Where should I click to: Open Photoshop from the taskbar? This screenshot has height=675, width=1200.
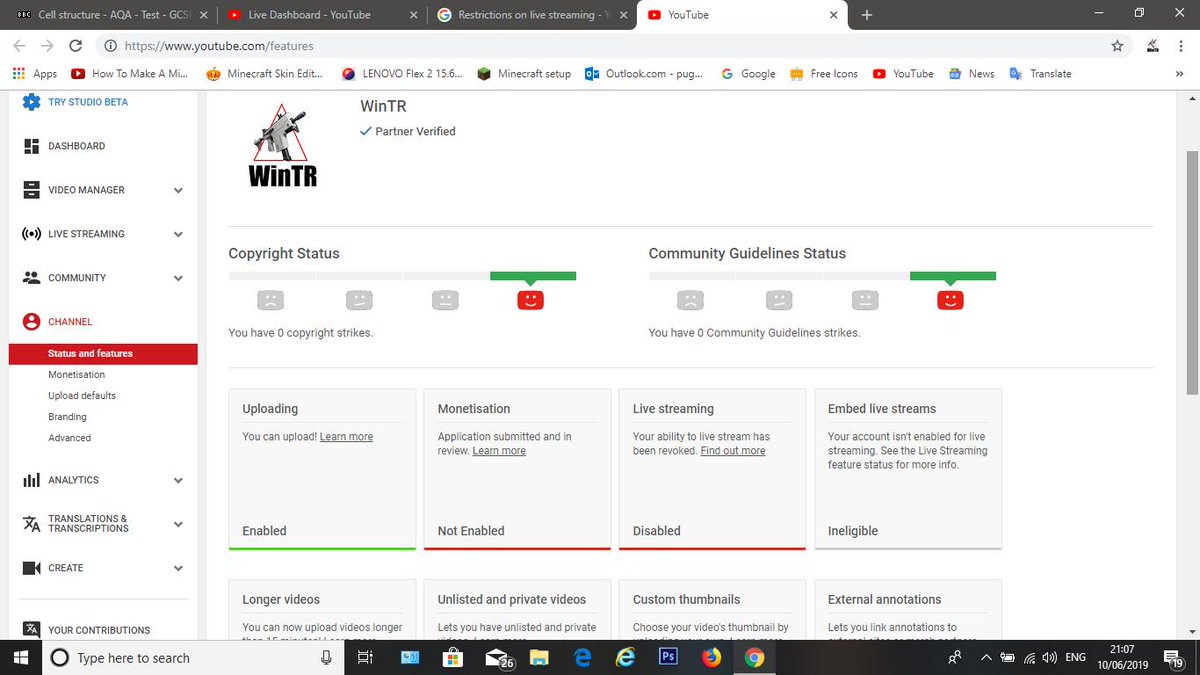click(669, 657)
